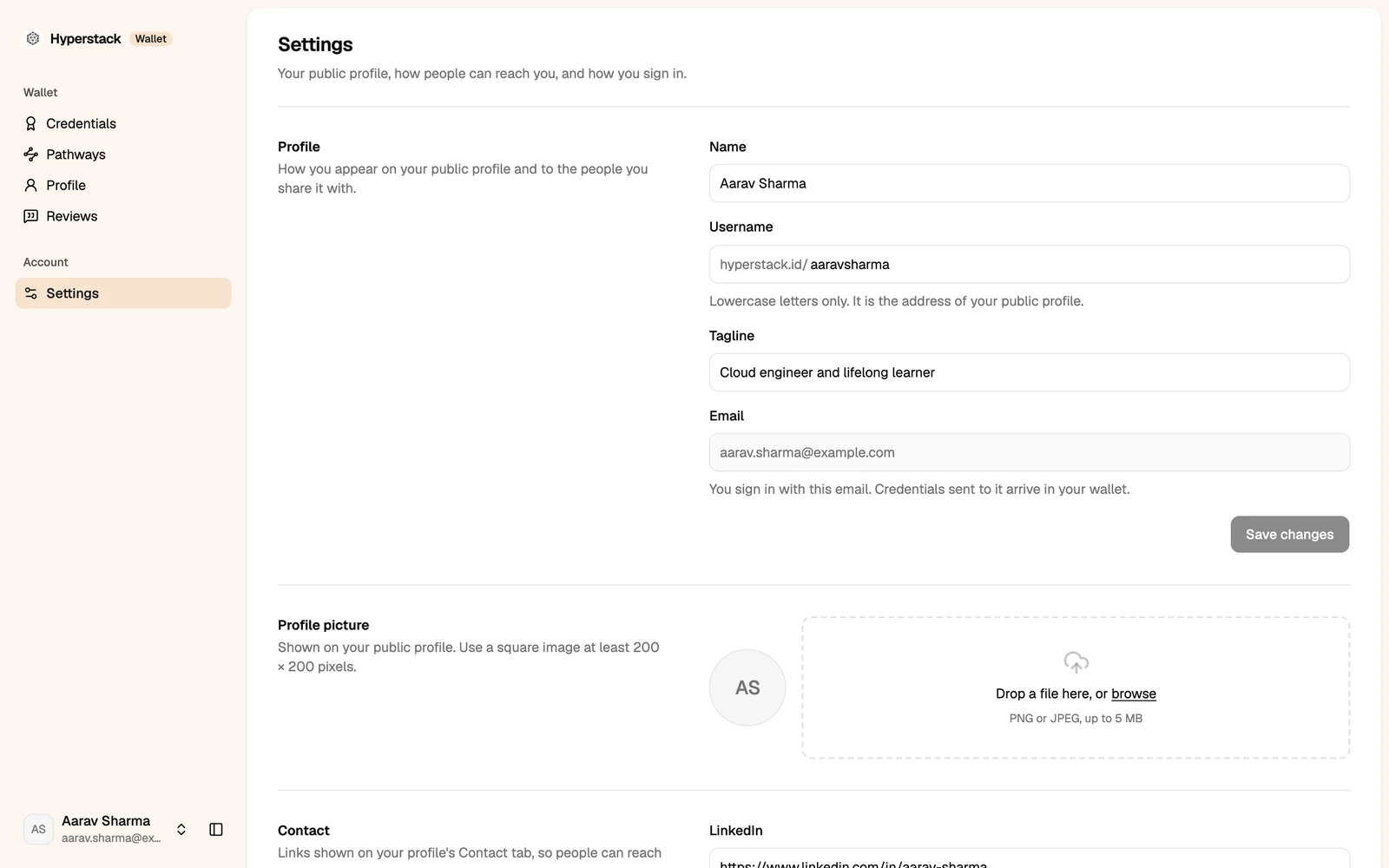
Task: Edit the Tagline input field
Action: 1029,372
